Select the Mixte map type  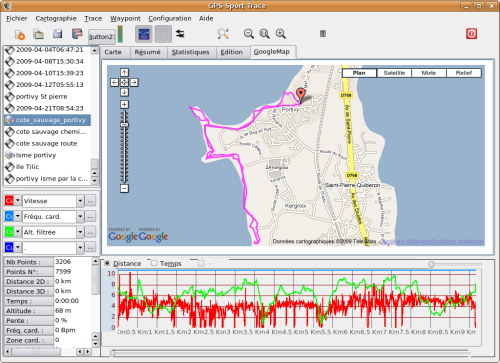point(429,73)
